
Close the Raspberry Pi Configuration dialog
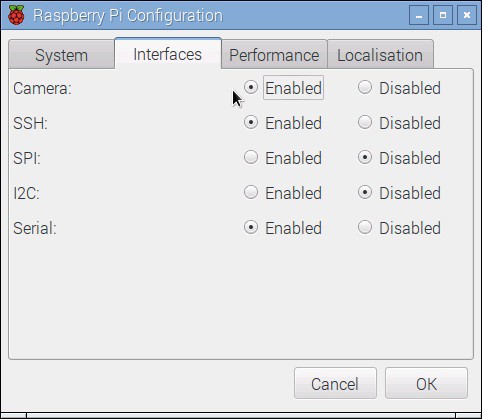[x=467, y=15]
